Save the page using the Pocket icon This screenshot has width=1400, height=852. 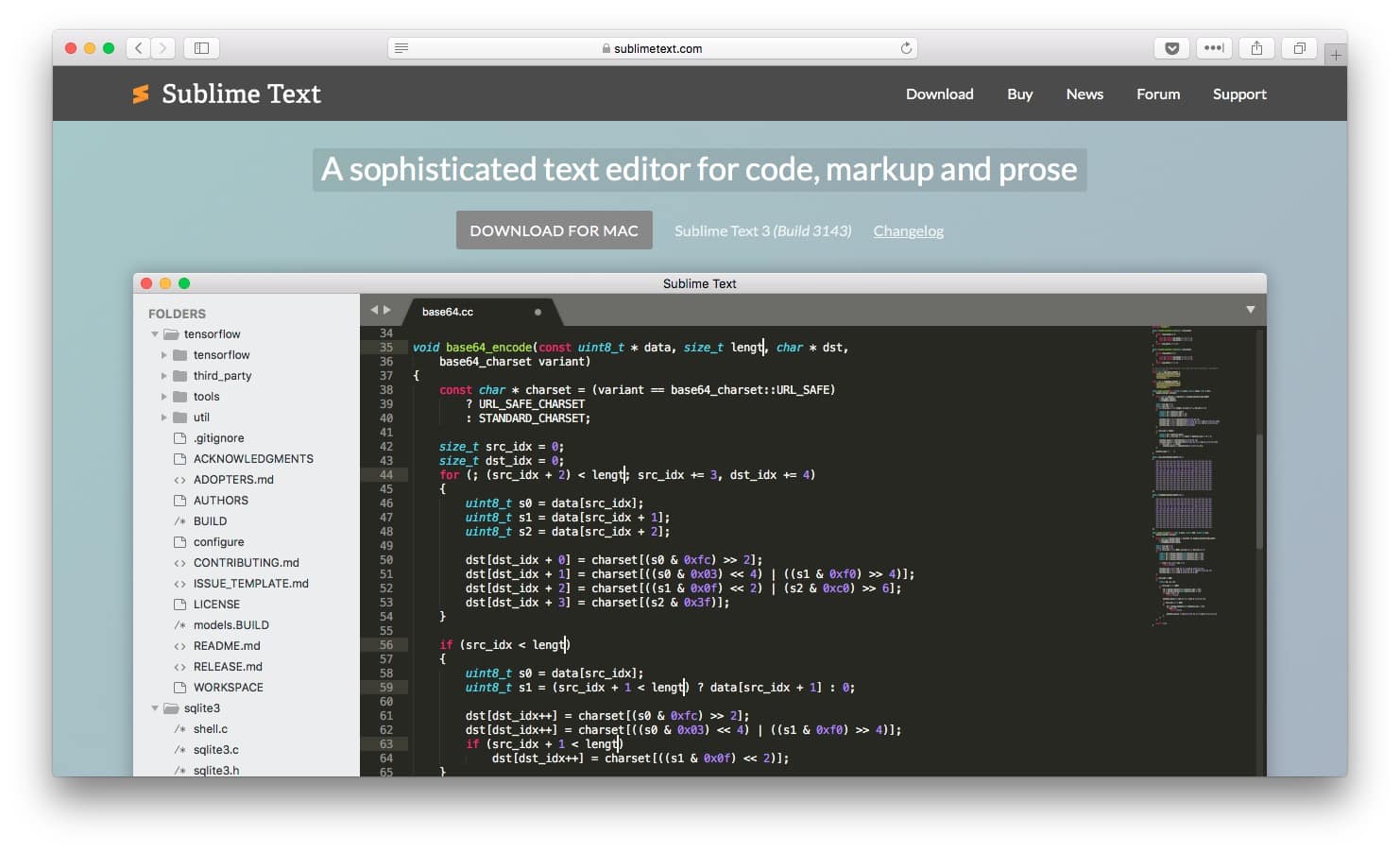(x=1171, y=47)
